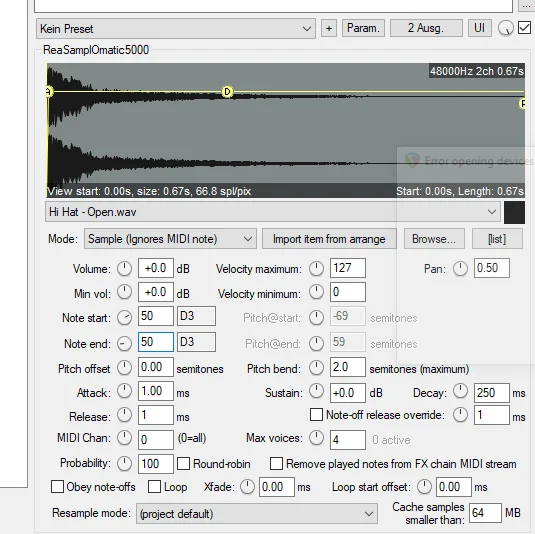Image resolution: width=535 pixels, height=534 pixels.
Task: Click the Max voices knob
Action: pyautogui.click(x=316, y=438)
